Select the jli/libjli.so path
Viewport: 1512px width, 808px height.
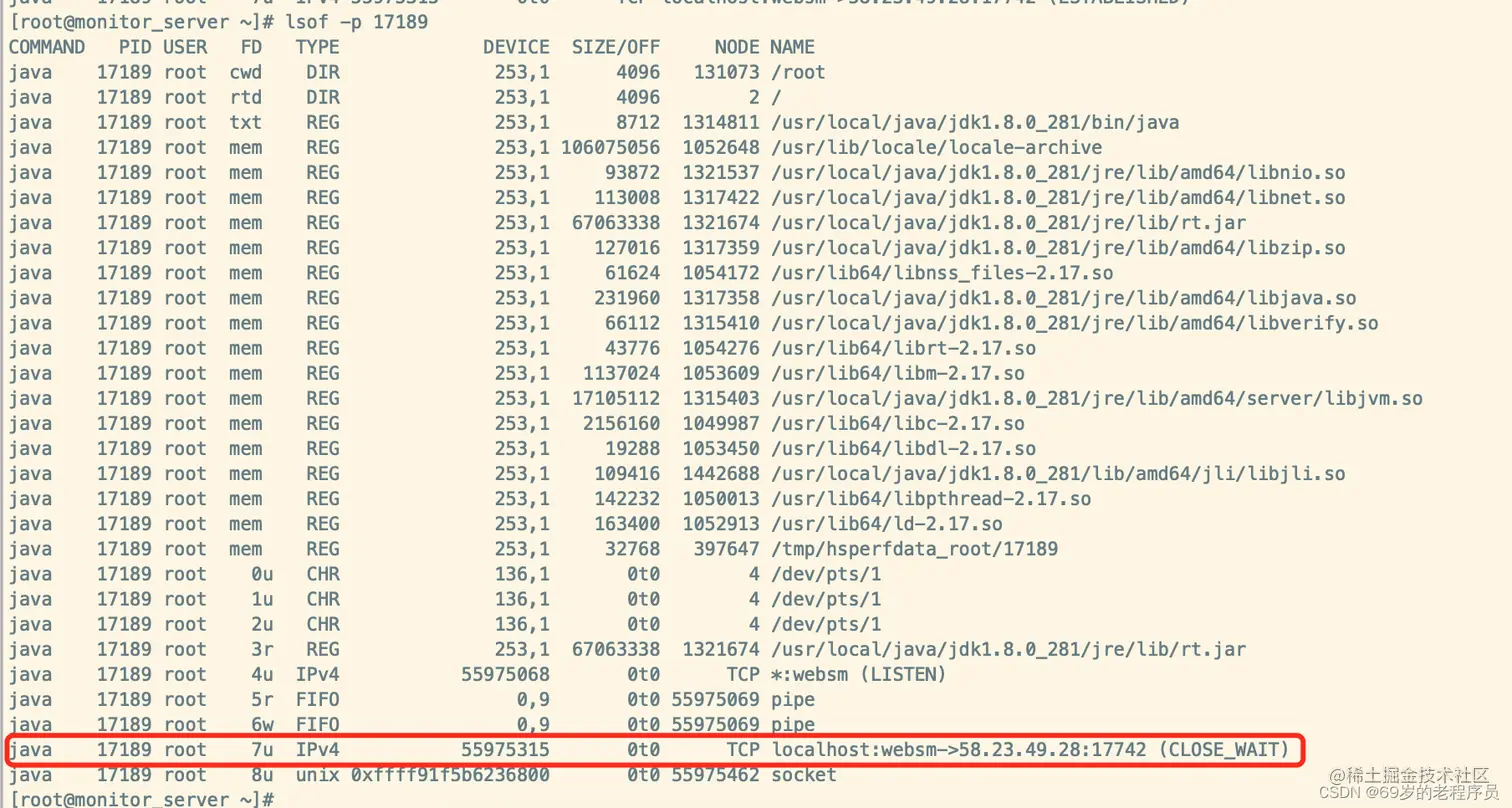(1058, 473)
